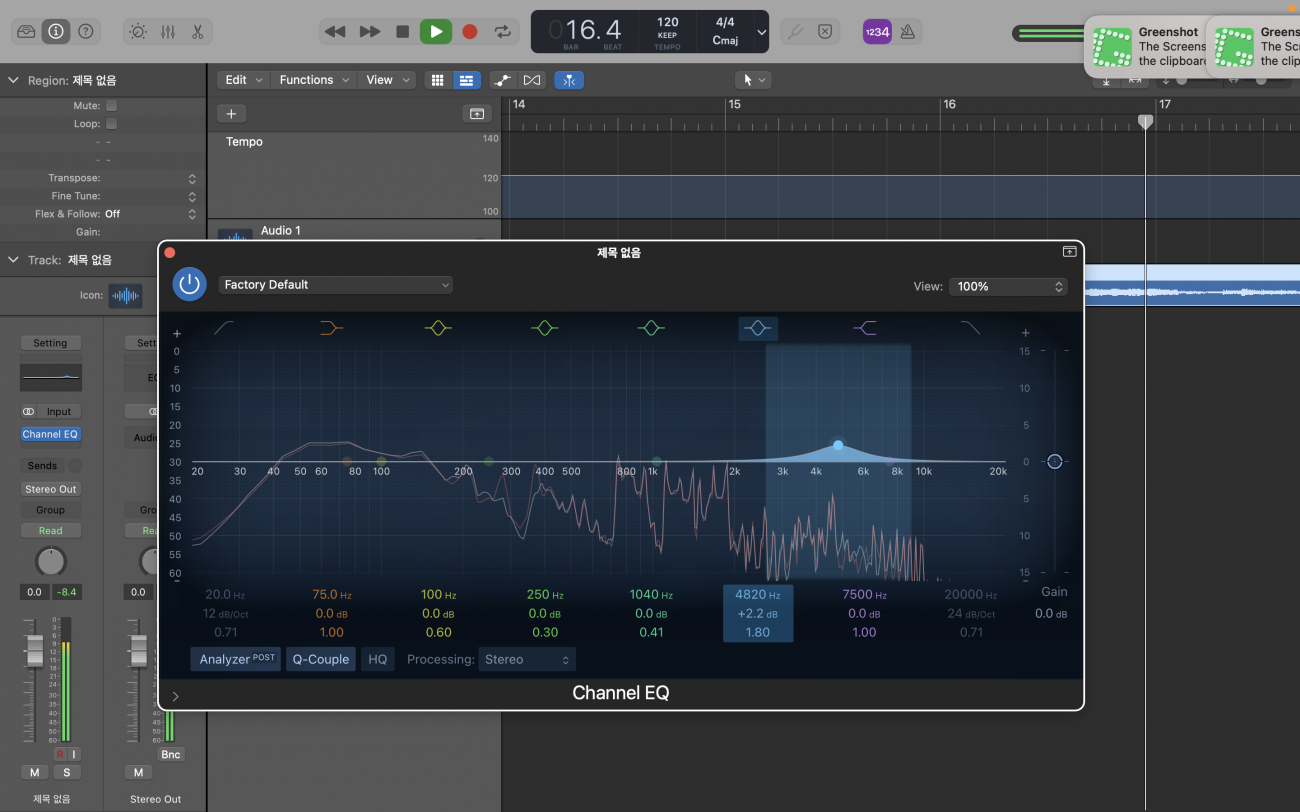This screenshot has width=1300, height=812.
Task: Click the first channel strip volume fader
Action: (35, 653)
